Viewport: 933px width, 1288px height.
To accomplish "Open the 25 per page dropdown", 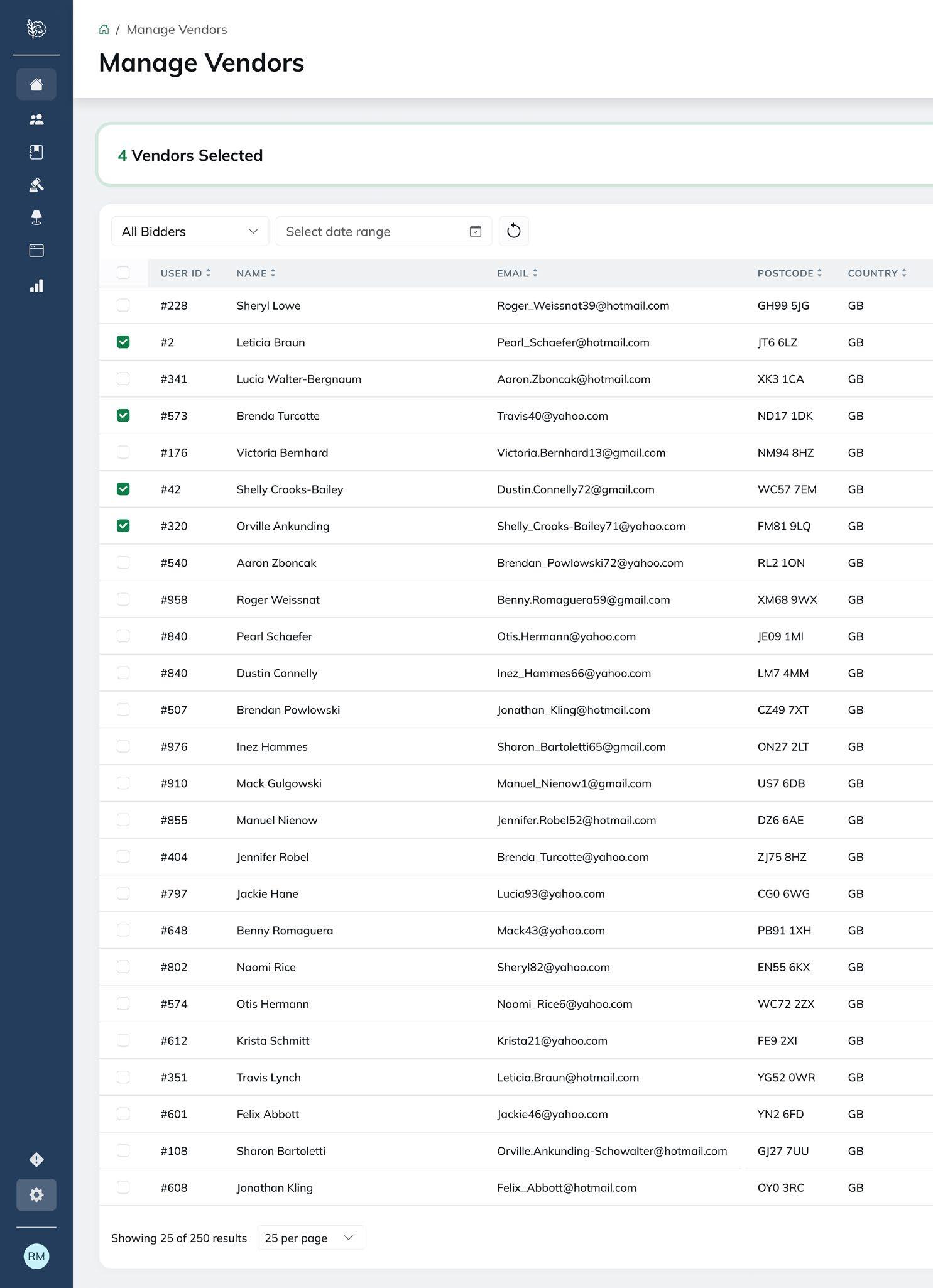I will point(310,1238).
